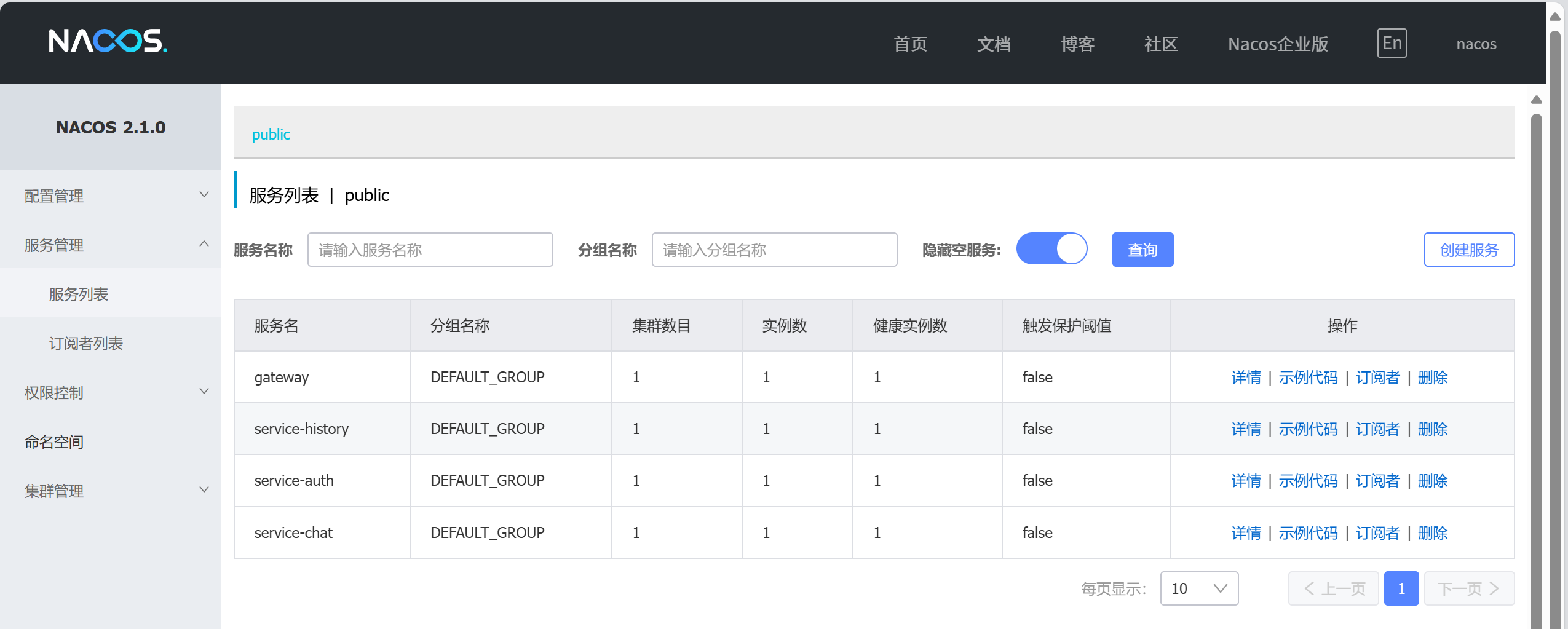Image resolution: width=1568 pixels, height=629 pixels.
Task: Open 详情 for service-chat
Action: click(x=1246, y=532)
